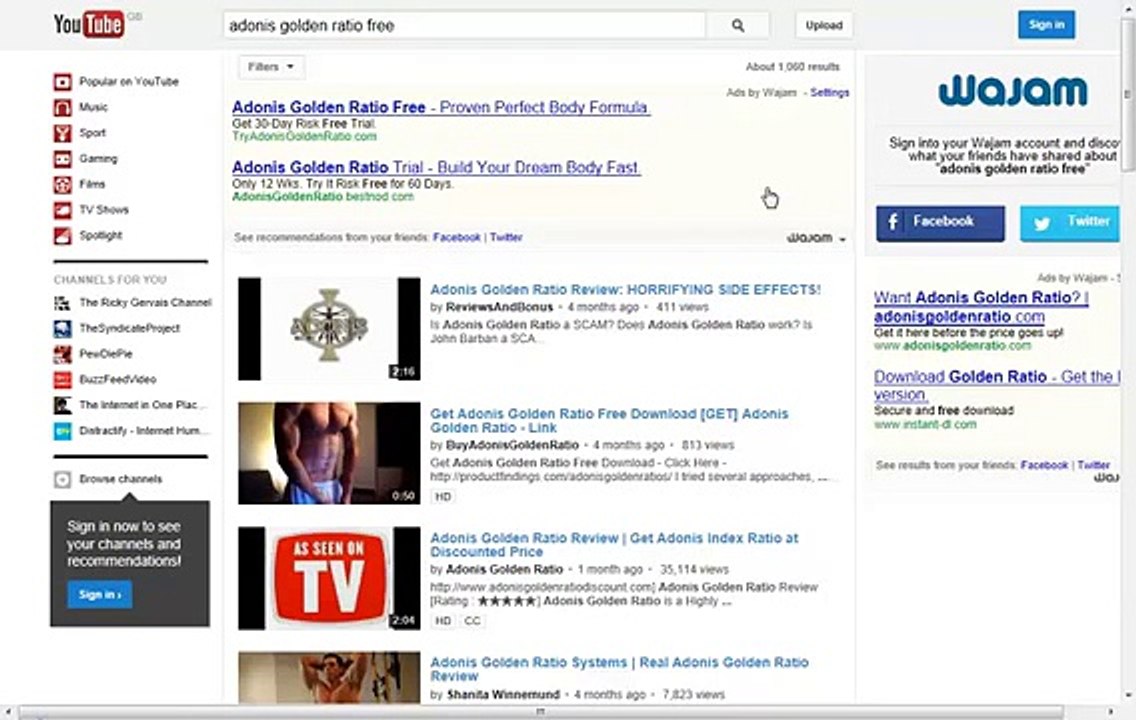Open HORRIFYING SIDE EFFECTS video title

[625, 290]
